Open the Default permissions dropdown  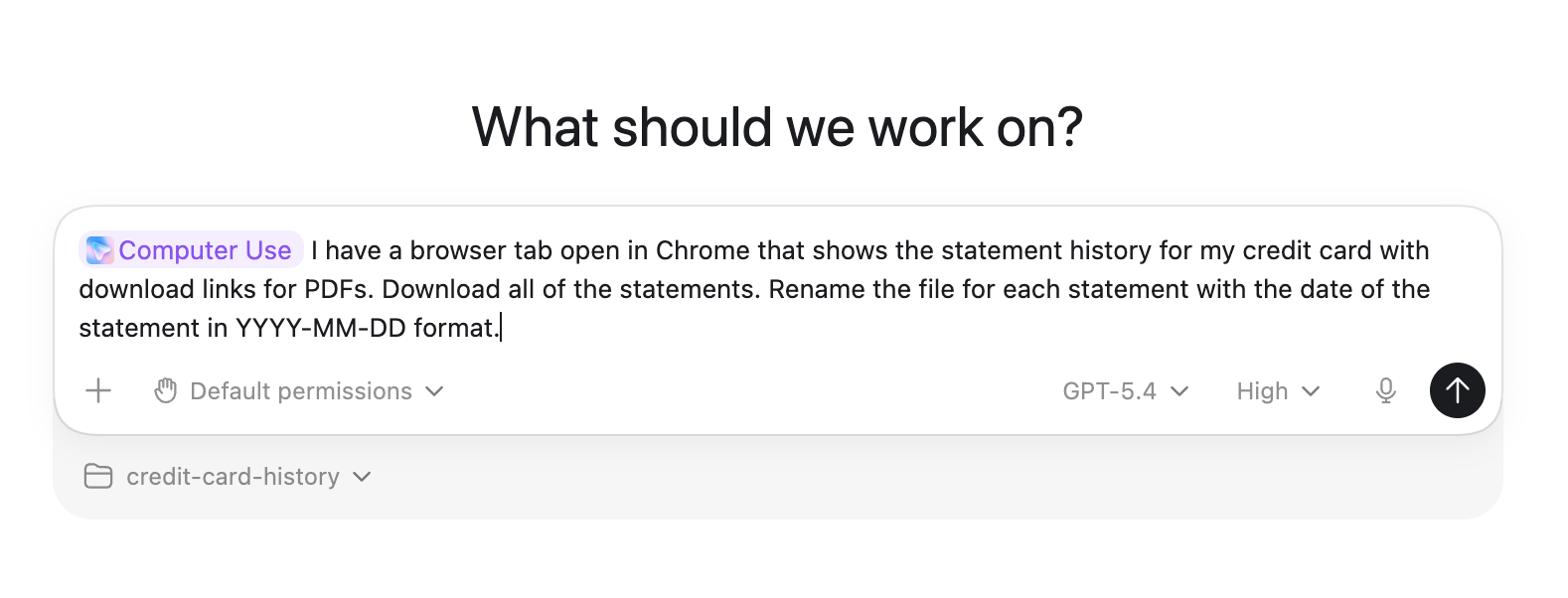tap(300, 391)
